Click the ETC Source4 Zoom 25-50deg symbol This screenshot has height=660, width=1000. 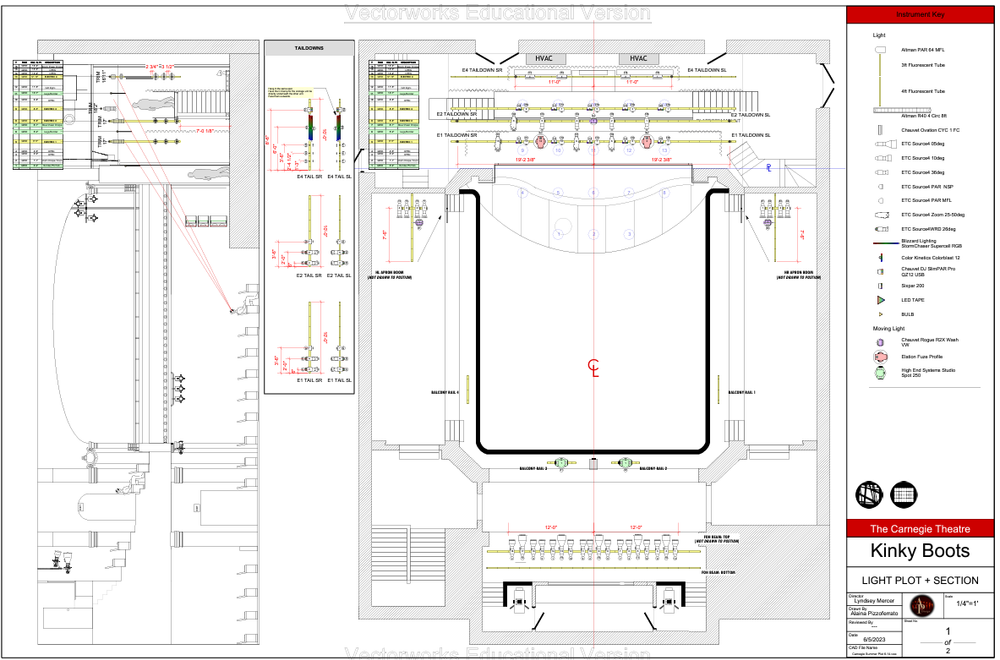tap(881, 215)
